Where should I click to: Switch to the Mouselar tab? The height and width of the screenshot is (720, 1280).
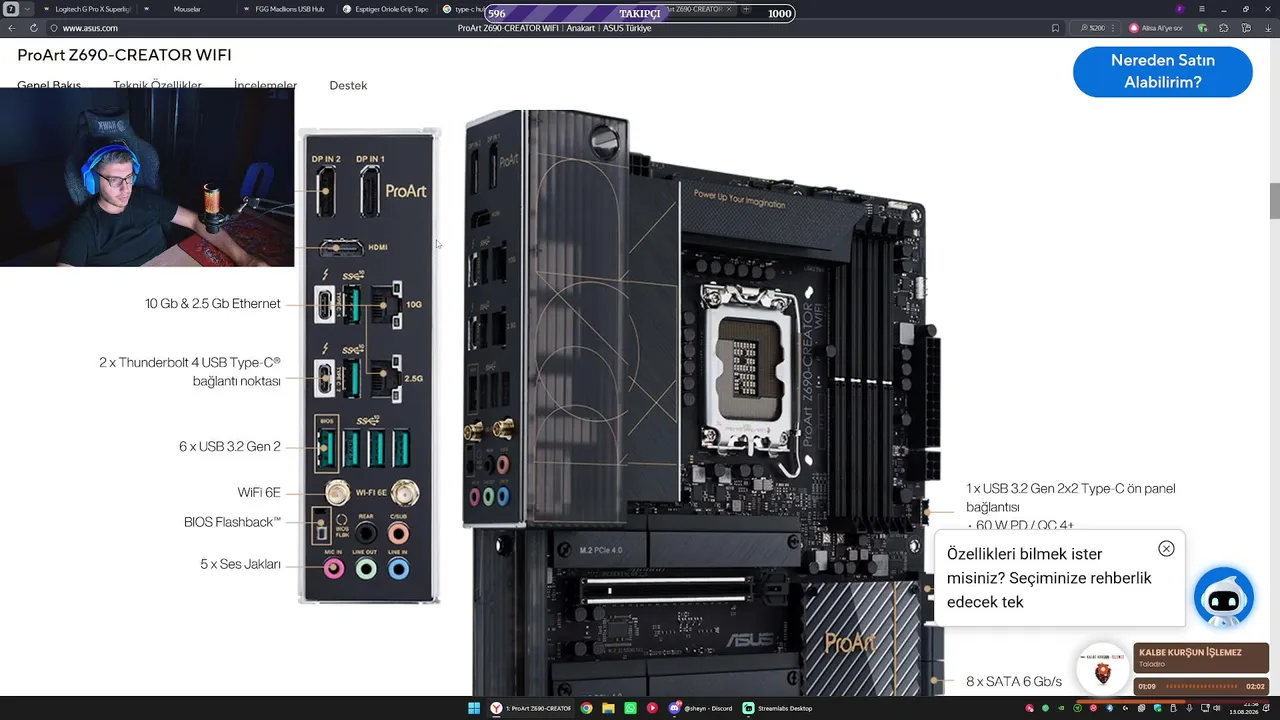pos(185,9)
